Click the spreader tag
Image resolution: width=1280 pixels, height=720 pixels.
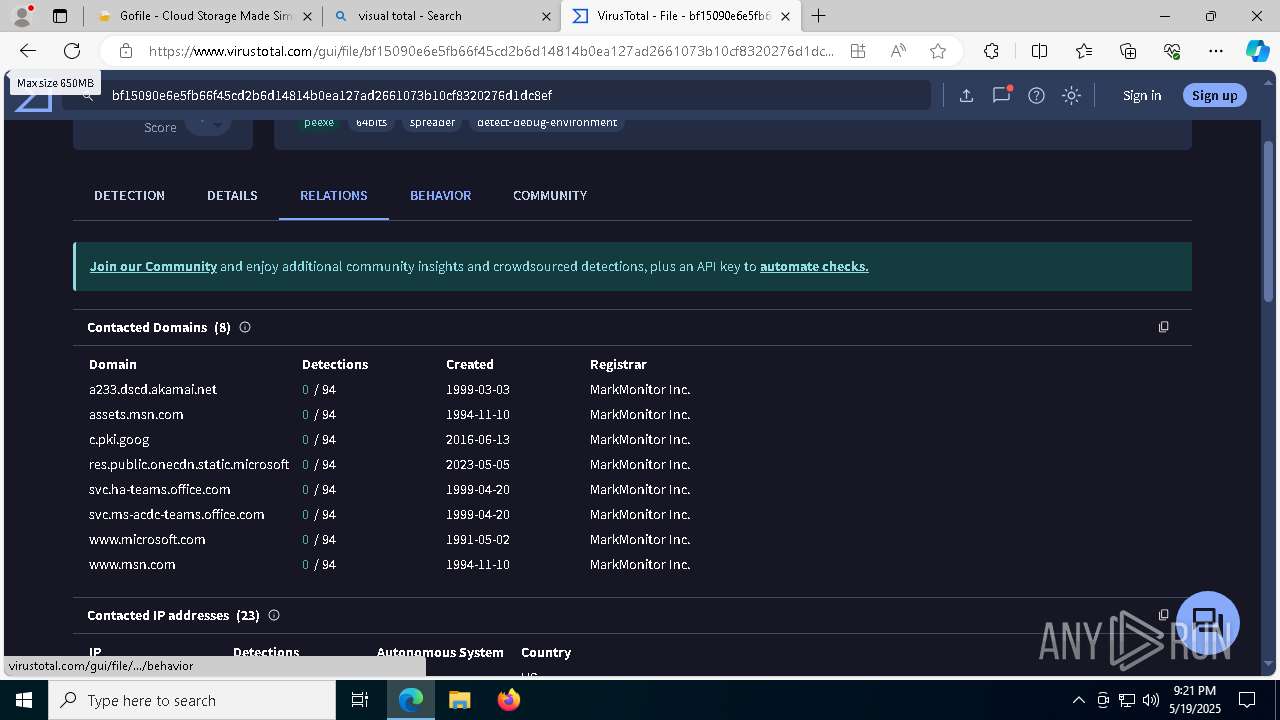432,123
